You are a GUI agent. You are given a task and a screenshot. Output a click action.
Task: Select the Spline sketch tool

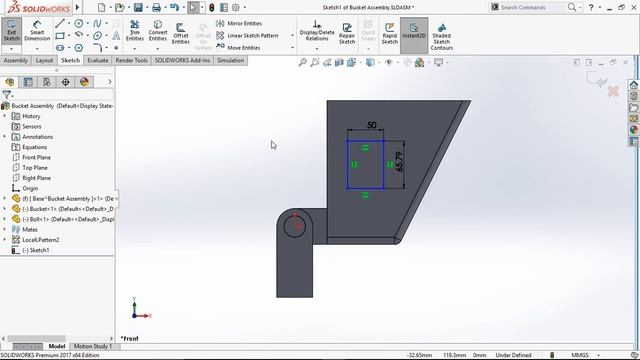pyautogui.click(x=97, y=24)
